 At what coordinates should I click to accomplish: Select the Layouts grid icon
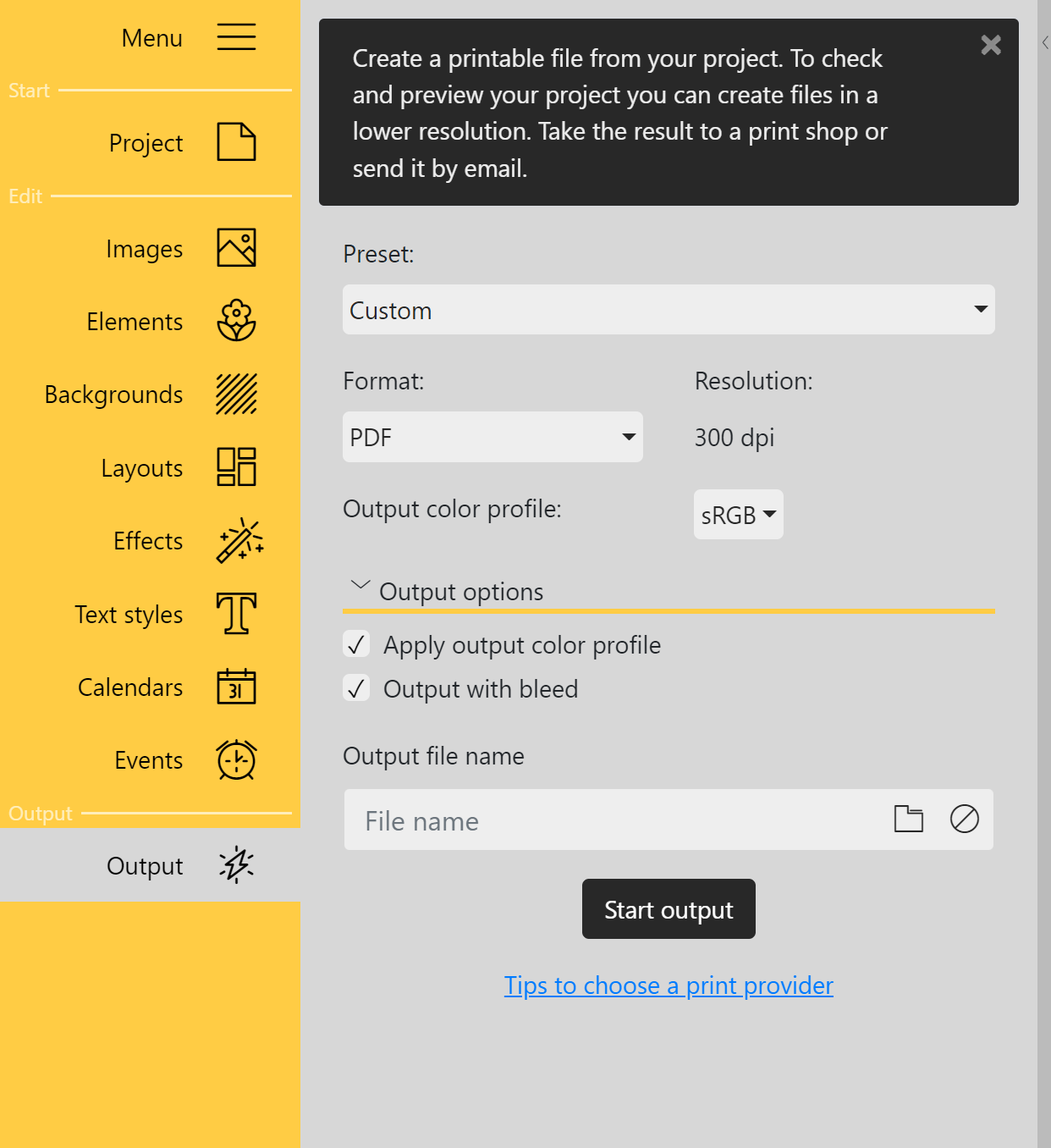click(236, 466)
